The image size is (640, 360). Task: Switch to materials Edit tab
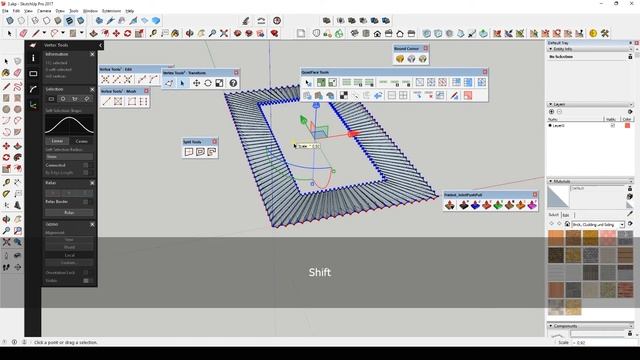566,215
